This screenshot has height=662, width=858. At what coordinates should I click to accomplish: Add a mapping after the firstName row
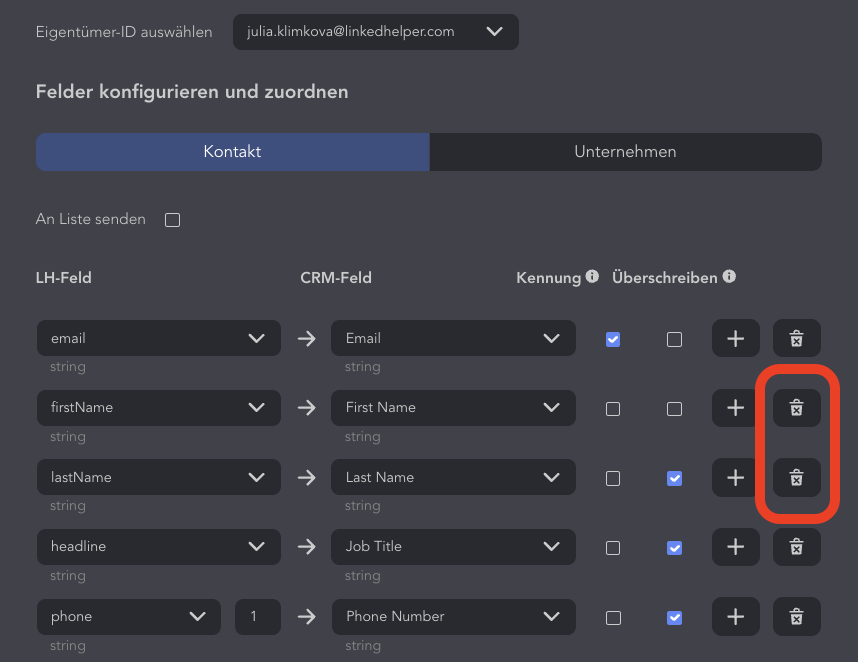(735, 408)
